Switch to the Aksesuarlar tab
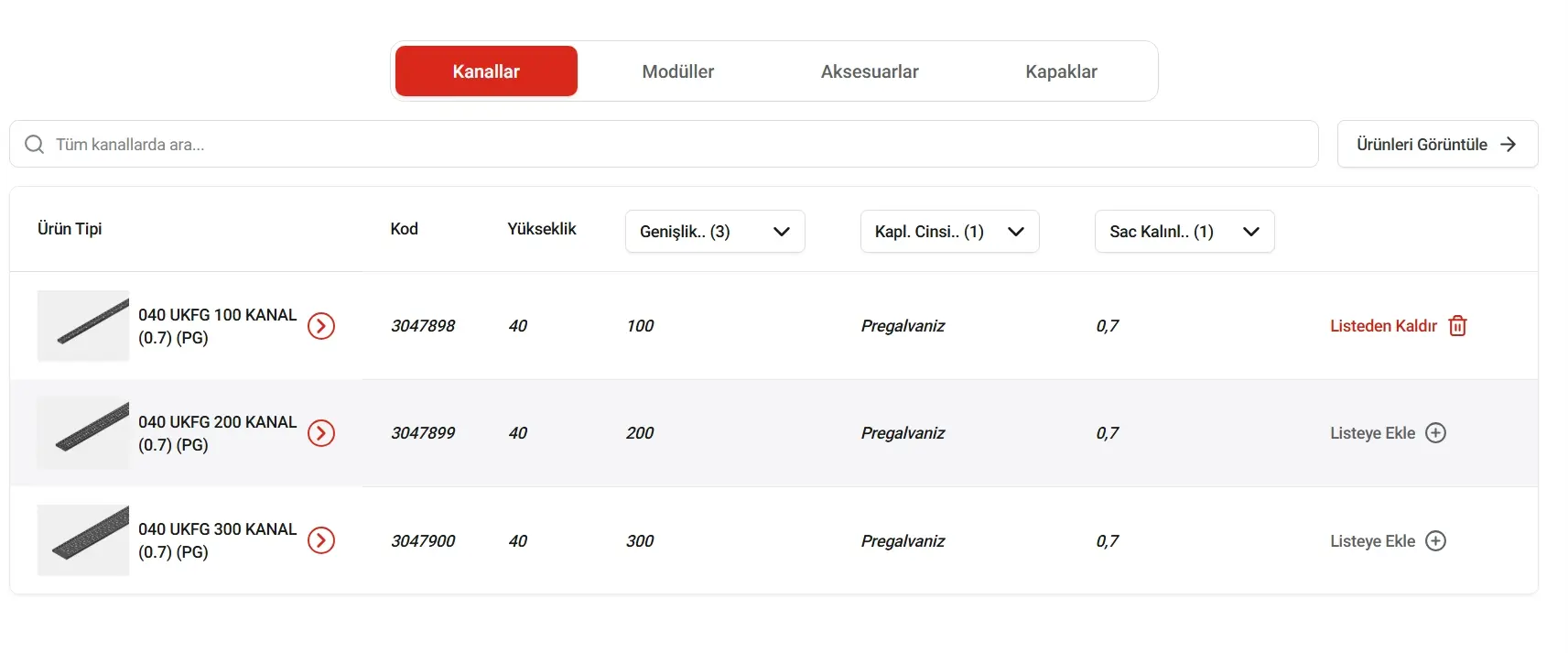1568x653 pixels. pyautogui.click(x=869, y=71)
